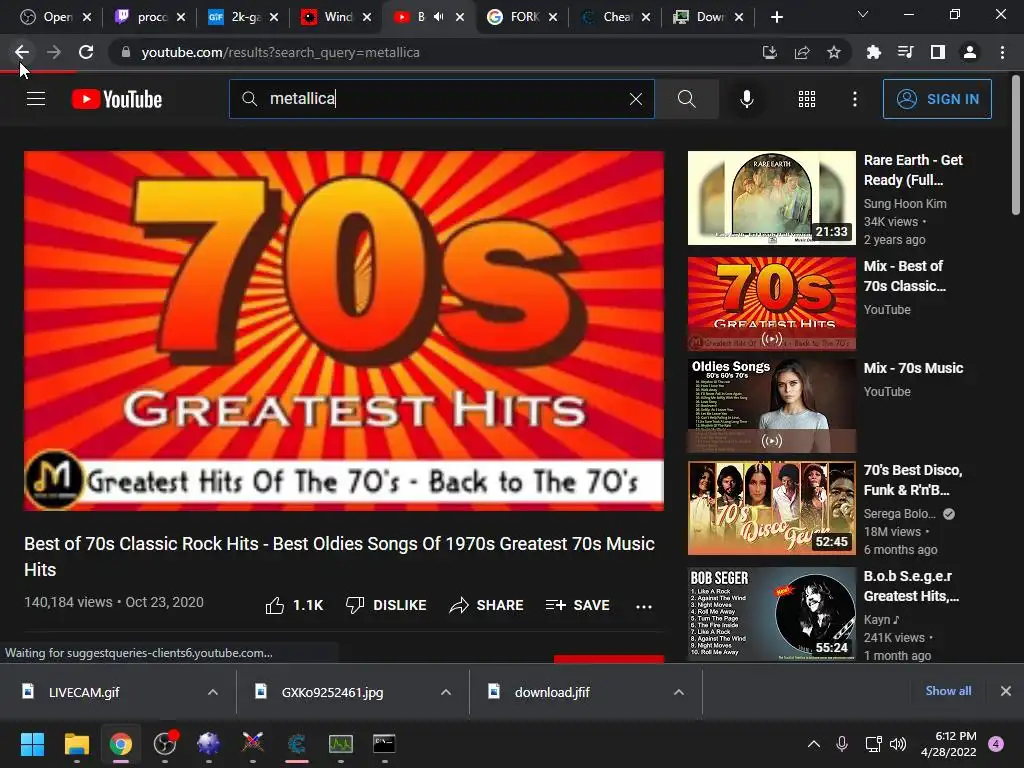The width and height of the screenshot is (1024, 768).
Task: Mute the YouTube tab via speaker icon
Action: point(439,17)
